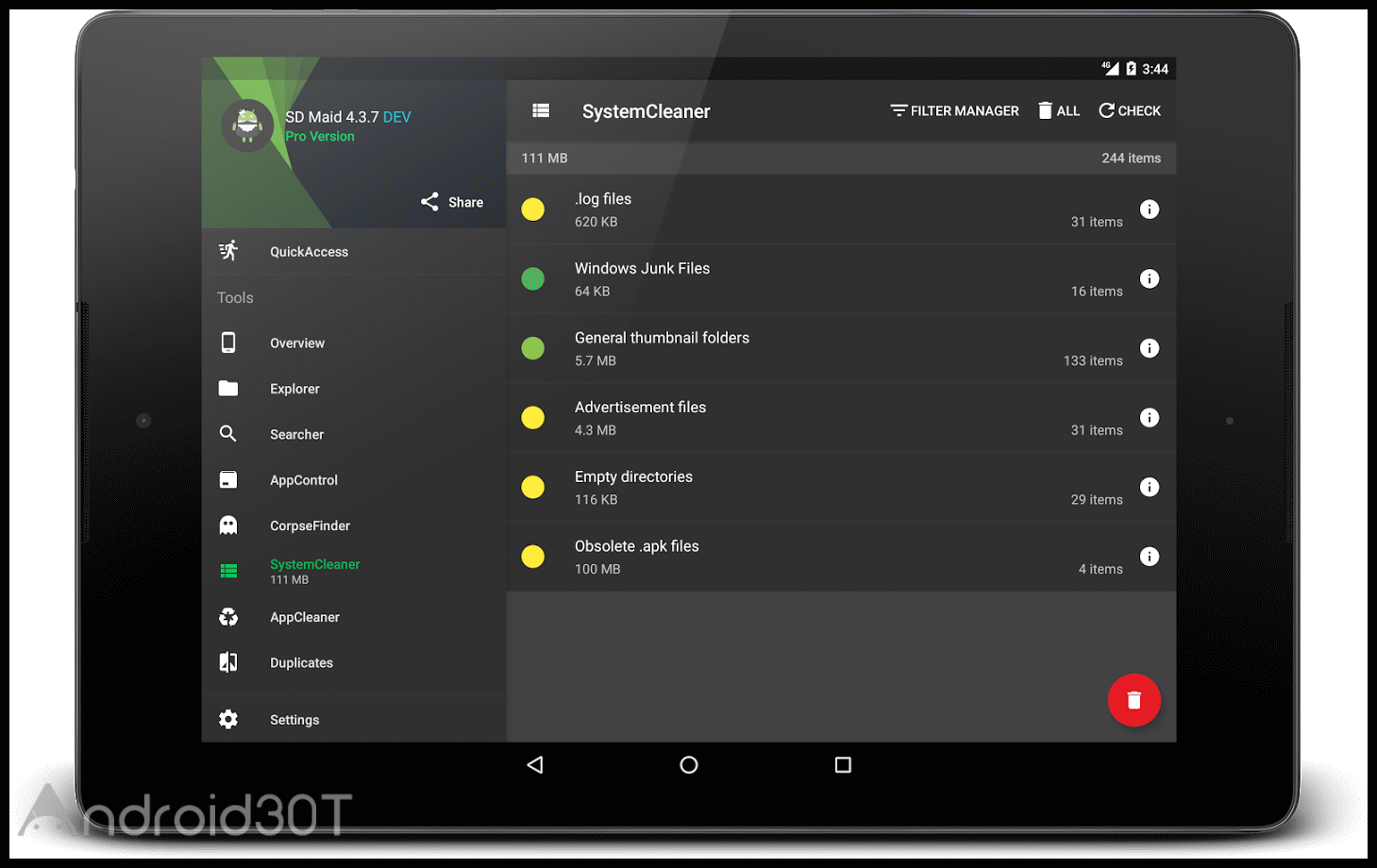1377x868 pixels.
Task: Click the 'SystemCleaner' toolbar title
Action: [646, 111]
